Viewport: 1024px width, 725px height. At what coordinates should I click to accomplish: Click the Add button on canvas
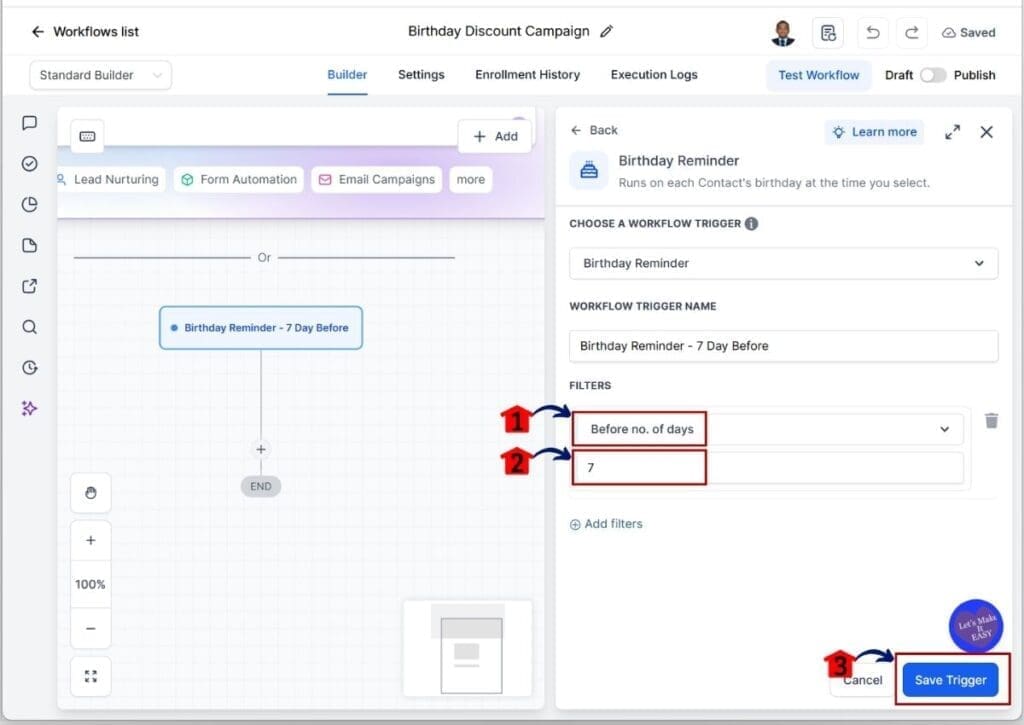pyautogui.click(x=495, y=136)
